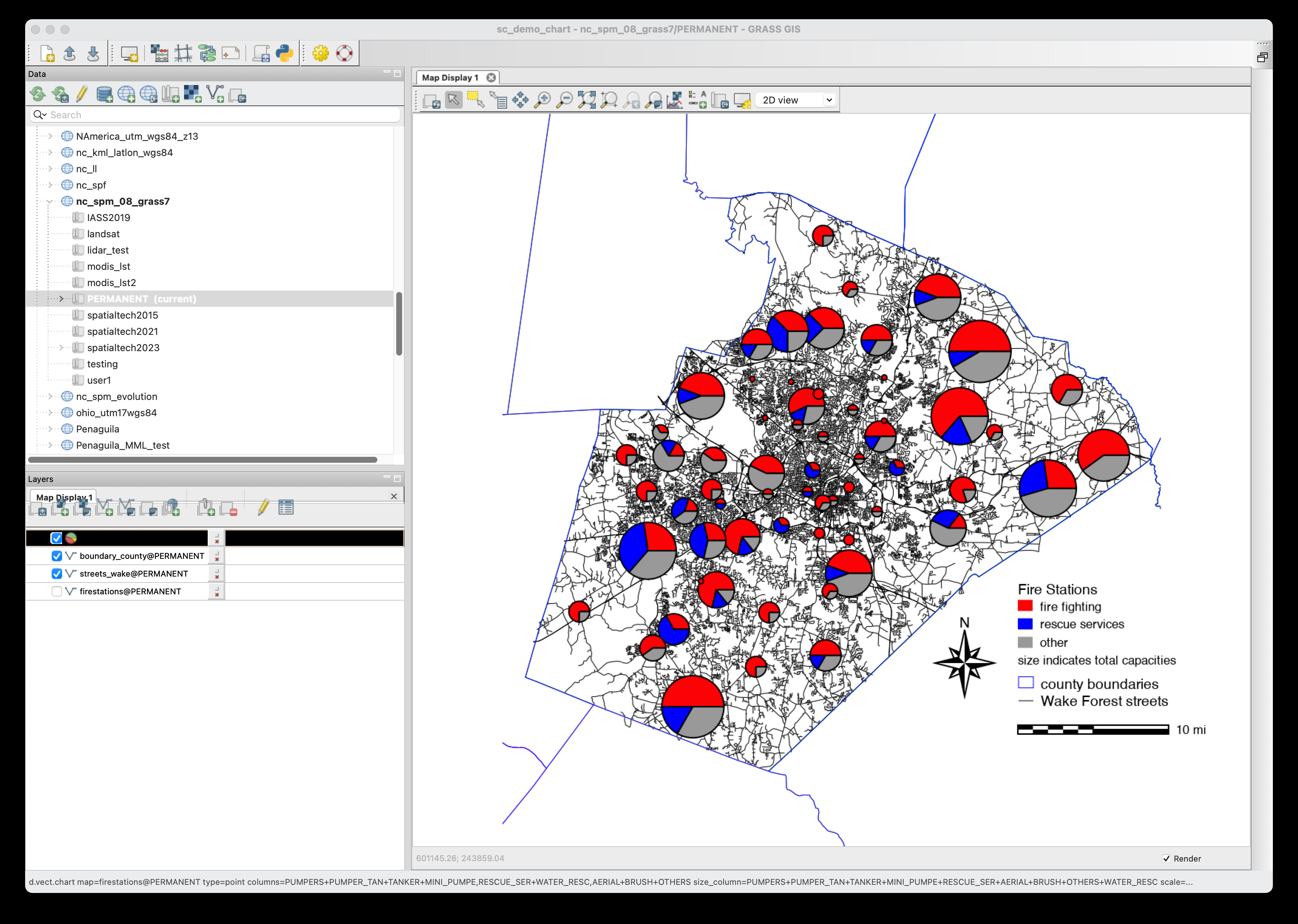Image resolution: width=1298 pixels, height=924 pixels.
Task: Expand the nc_spm_evolution project
Action: coord(50,397)
